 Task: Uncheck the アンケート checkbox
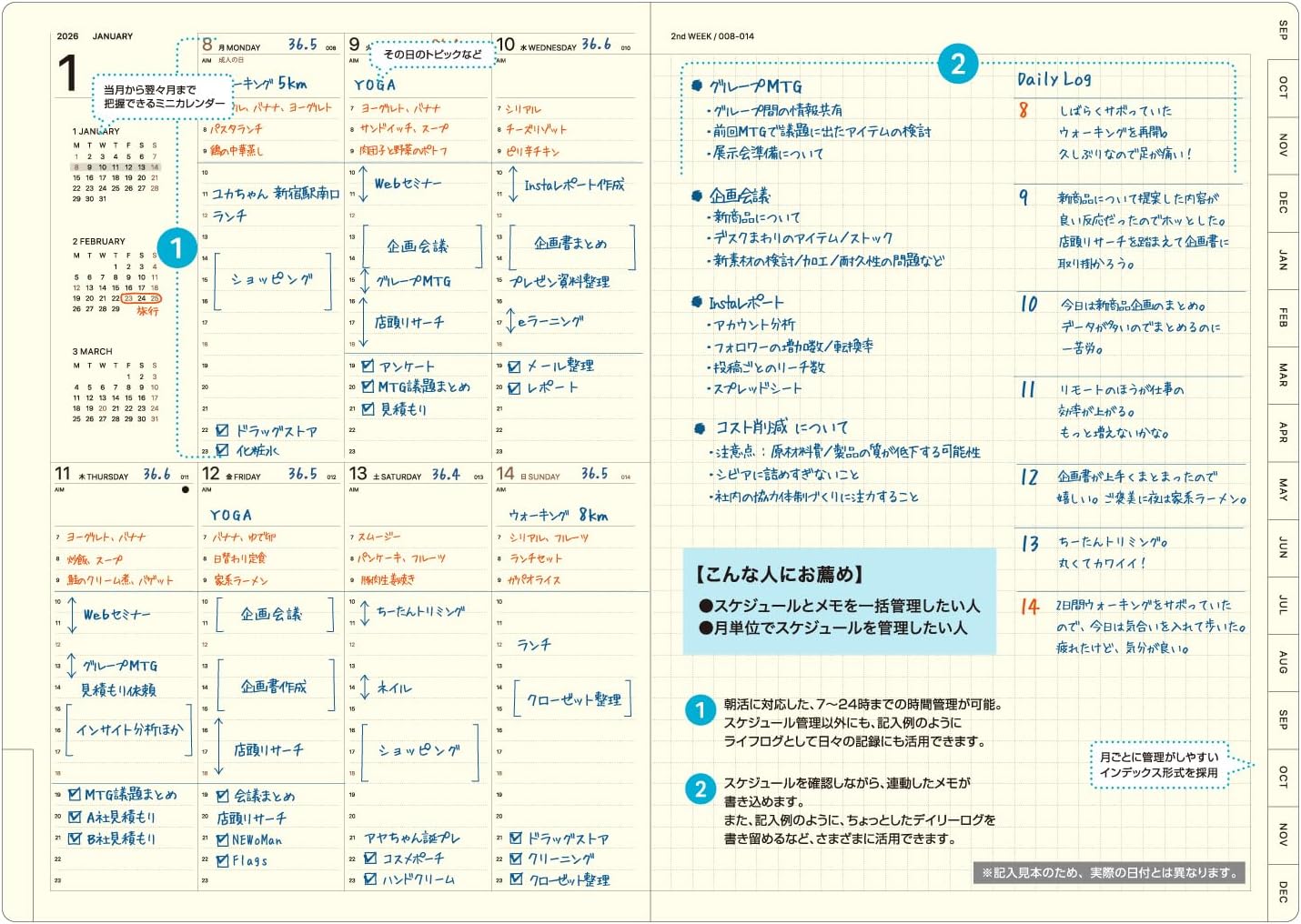(368, 366)
